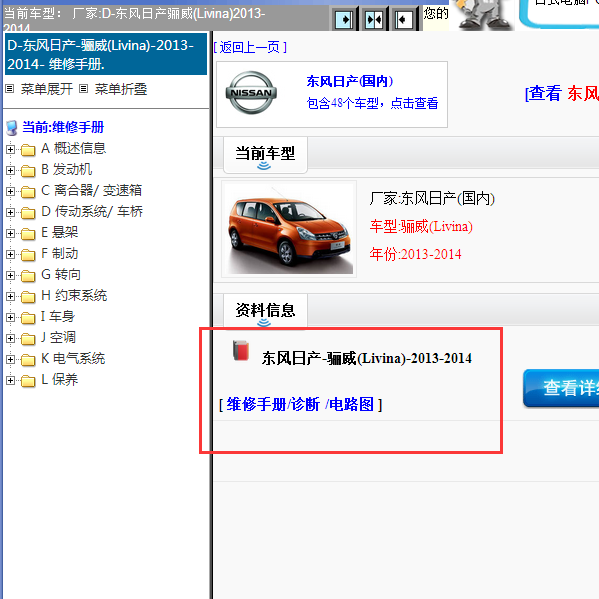Select the K 电气系统 tree label
The image size is (599, 599).
73,359
